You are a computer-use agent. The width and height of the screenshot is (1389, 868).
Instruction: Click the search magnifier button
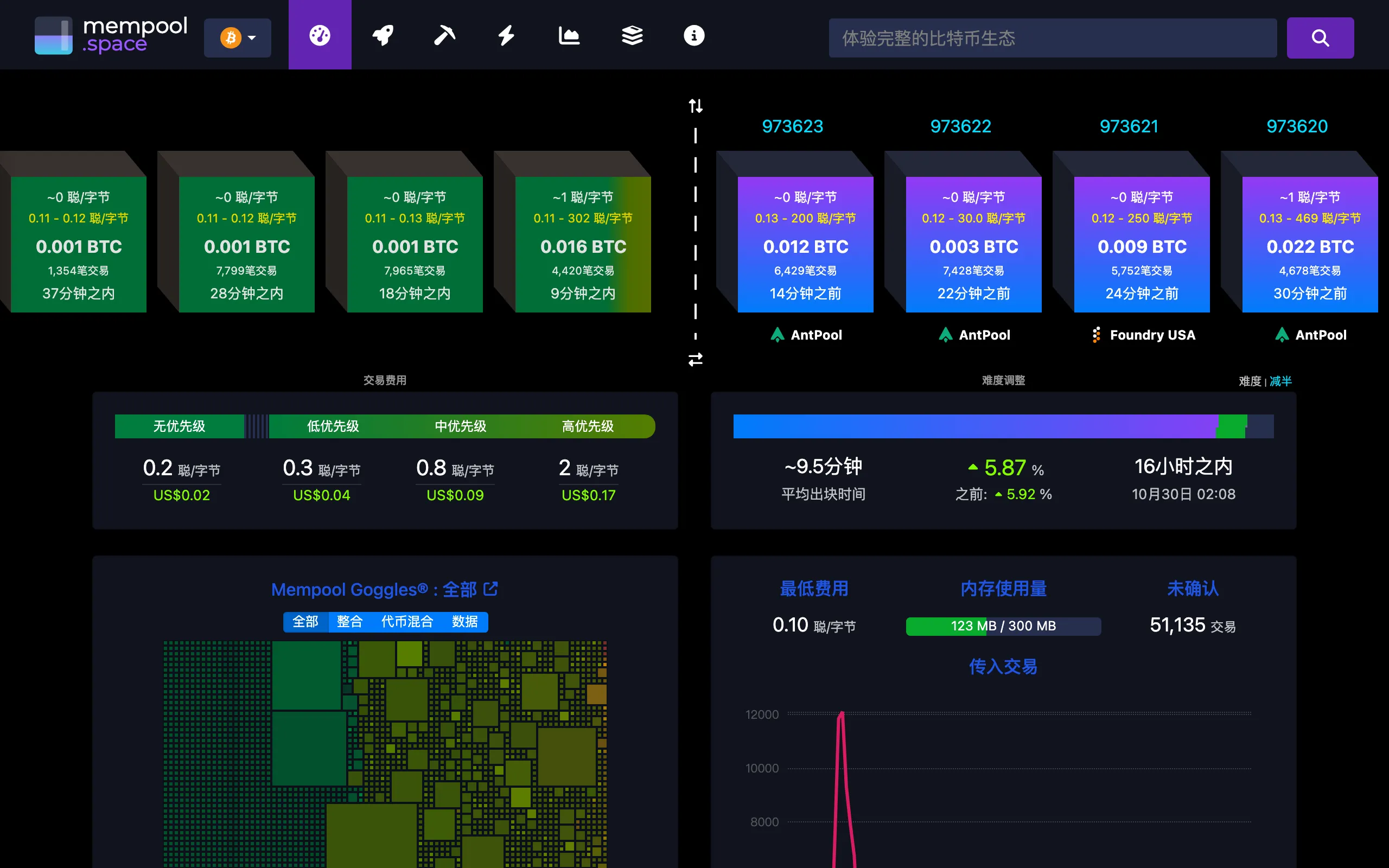pyautogui.click(x=1320, y=38)
